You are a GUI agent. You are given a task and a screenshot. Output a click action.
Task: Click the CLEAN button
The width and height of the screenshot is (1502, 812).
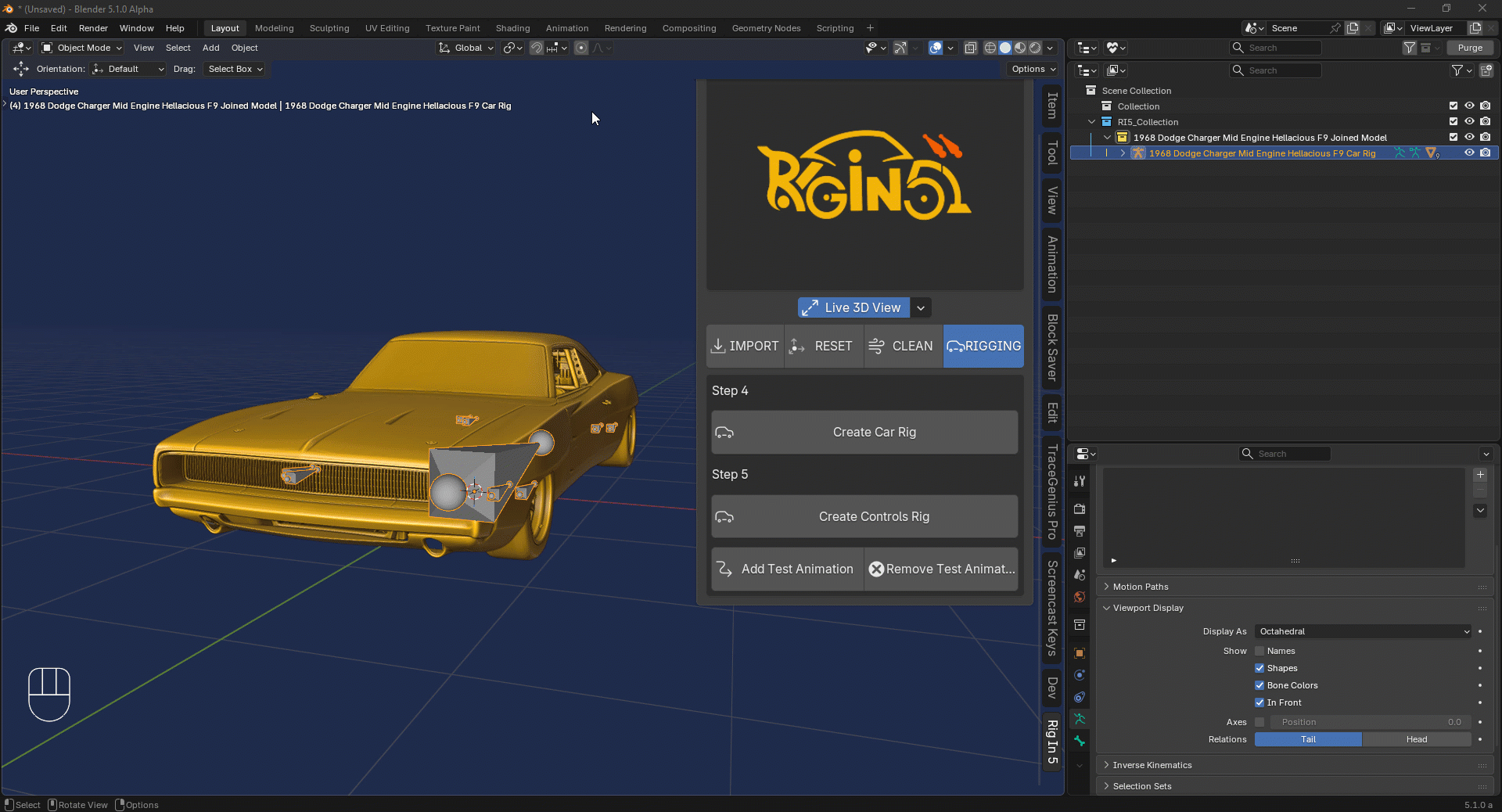click(x=903, y=347)
